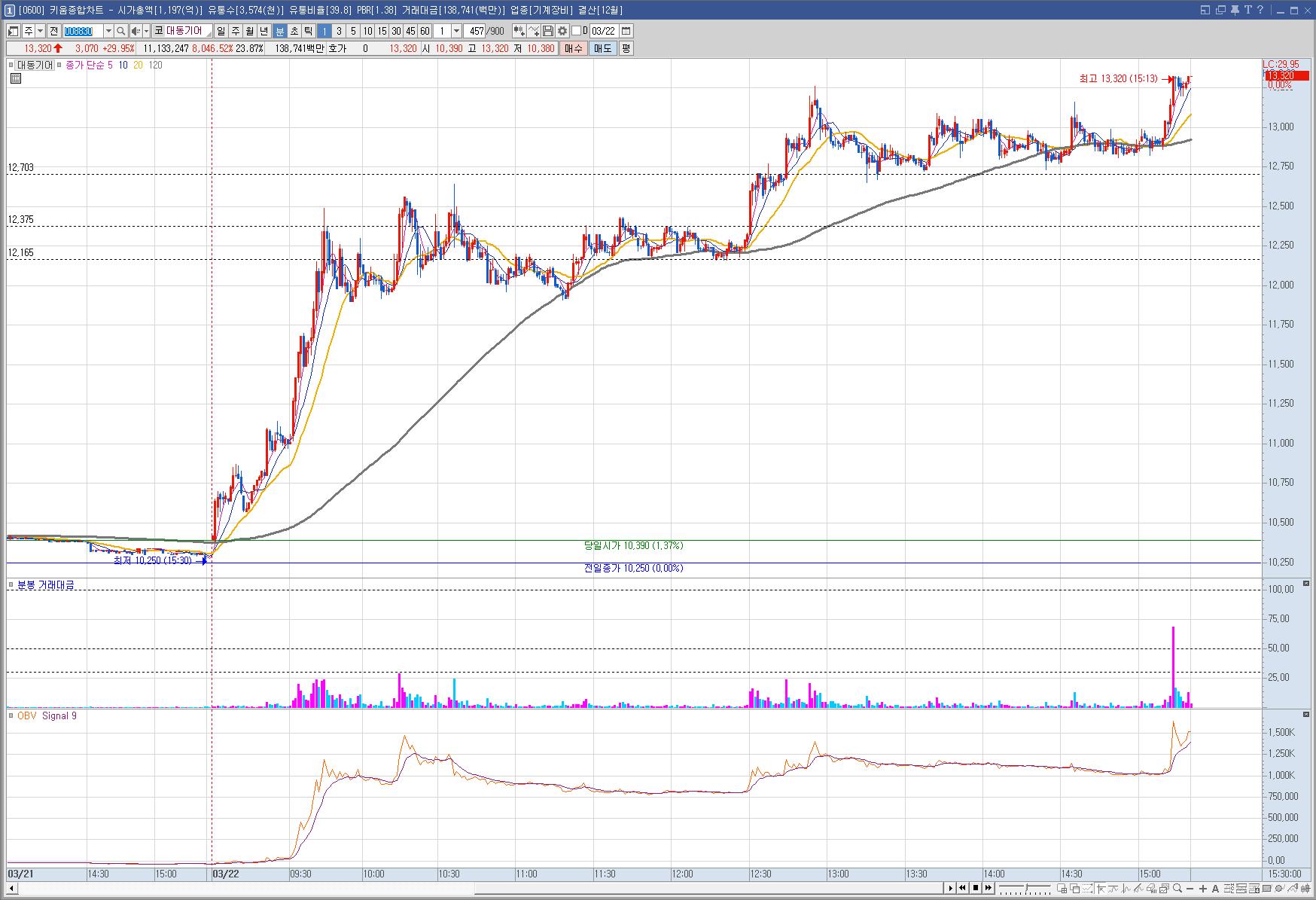Screen dimensions: 1316x900
Task: Select the 60 minute interval tab
Action: 425,31
